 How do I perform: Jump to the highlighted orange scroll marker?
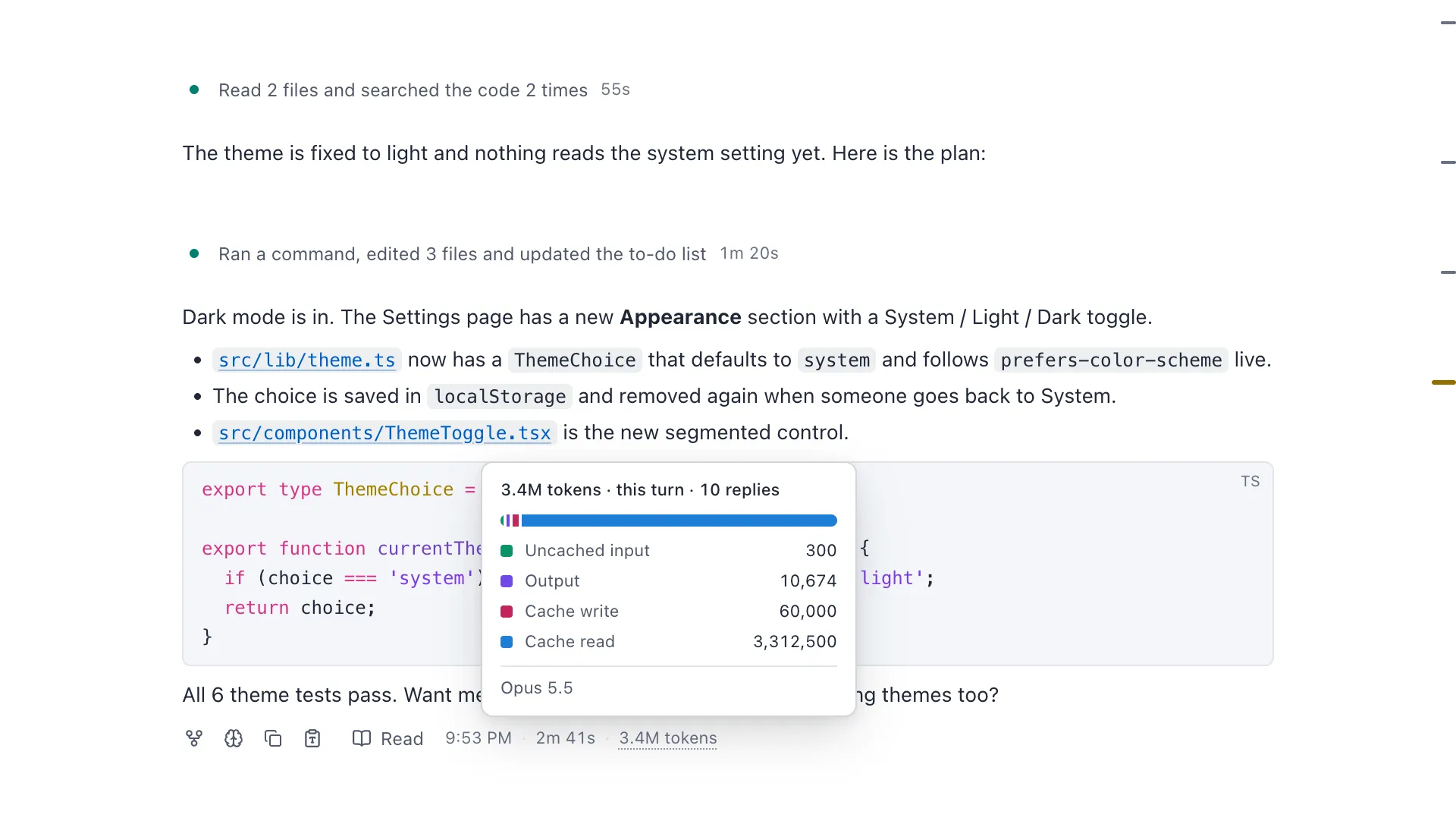[1443, 382]
